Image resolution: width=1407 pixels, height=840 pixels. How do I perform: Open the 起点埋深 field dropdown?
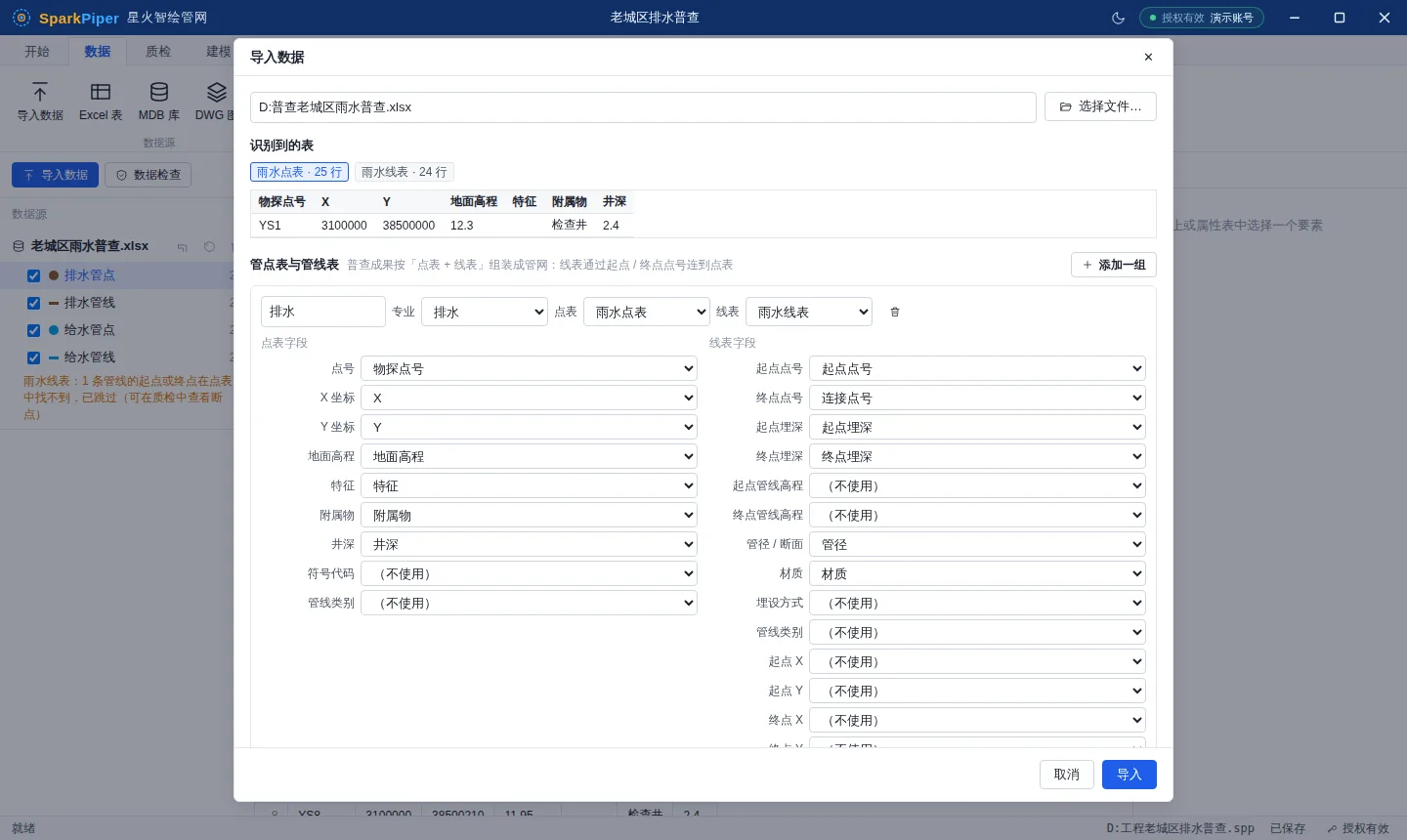click(x=977, y=427)
